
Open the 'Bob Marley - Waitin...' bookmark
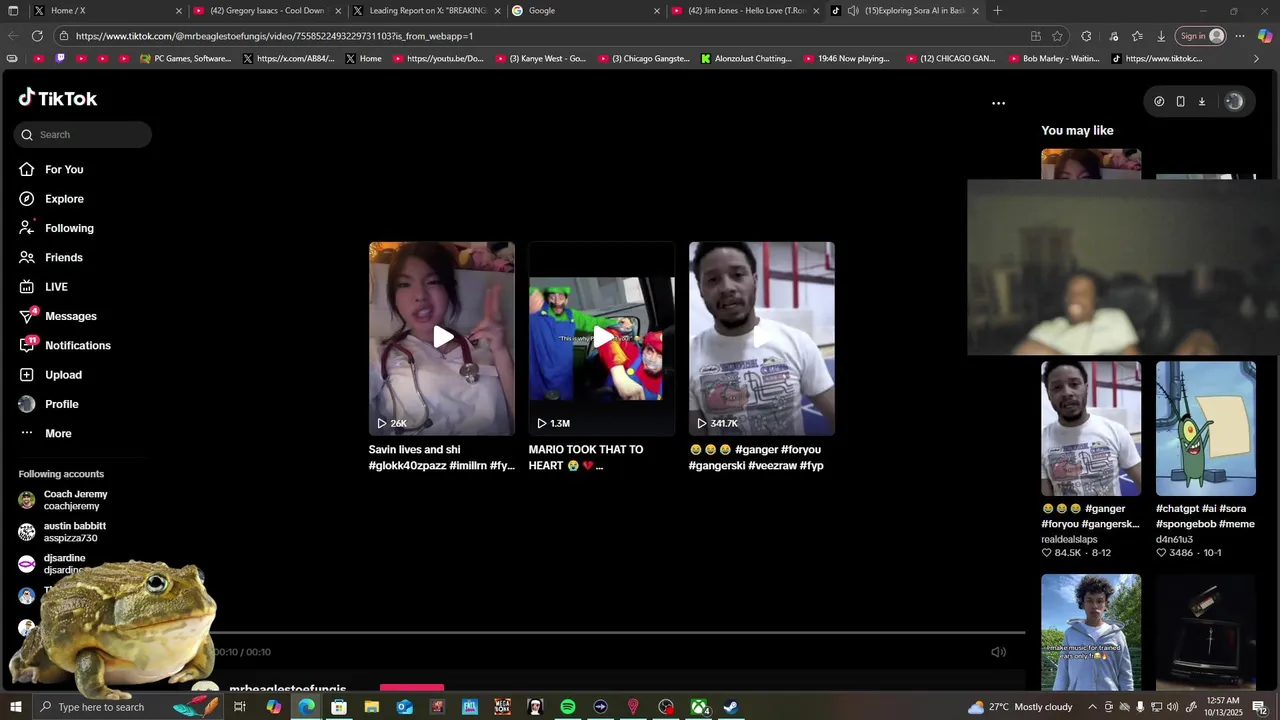[x=1053, y=59]
